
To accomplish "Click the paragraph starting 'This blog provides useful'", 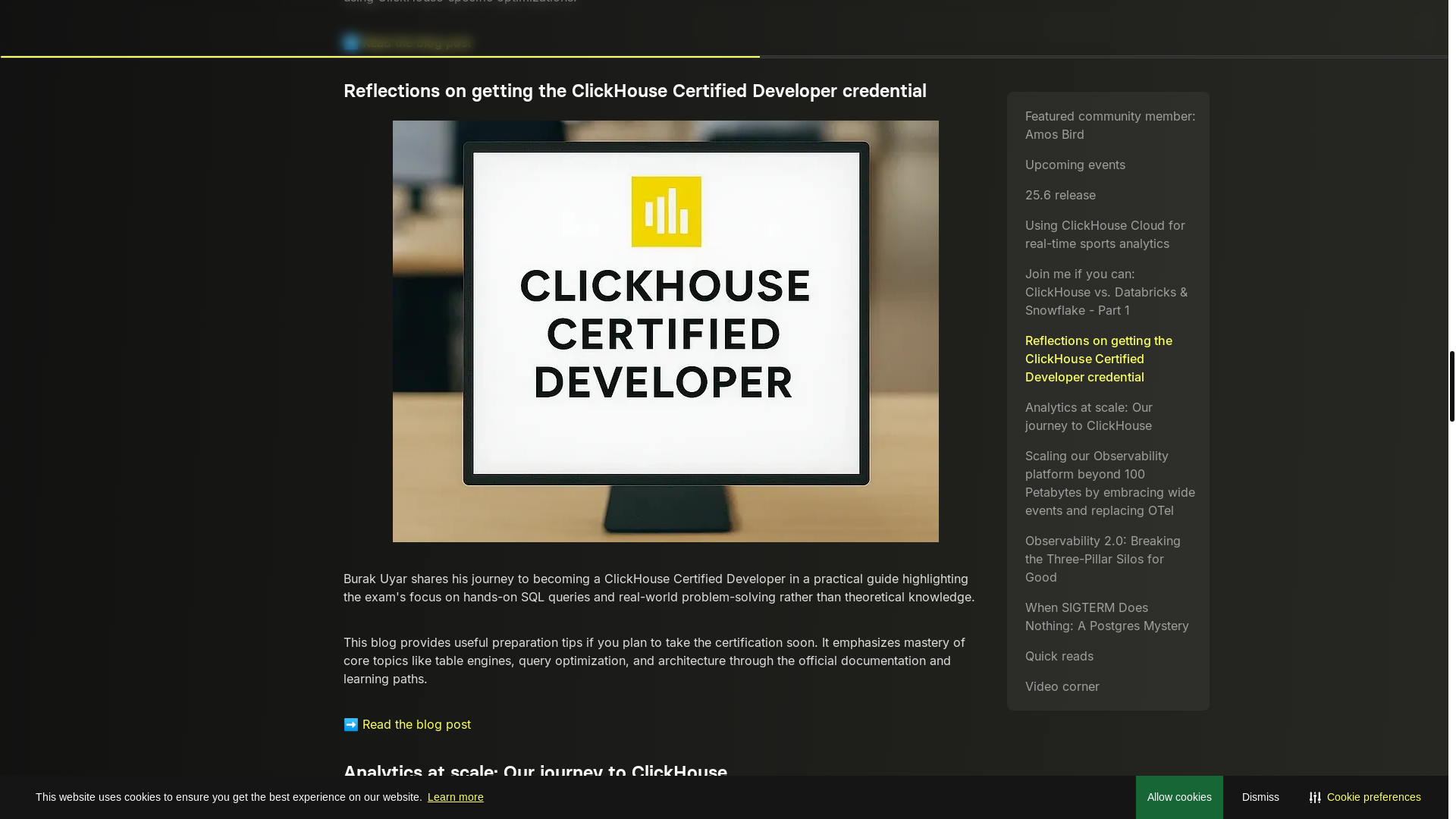I will 654,661.
